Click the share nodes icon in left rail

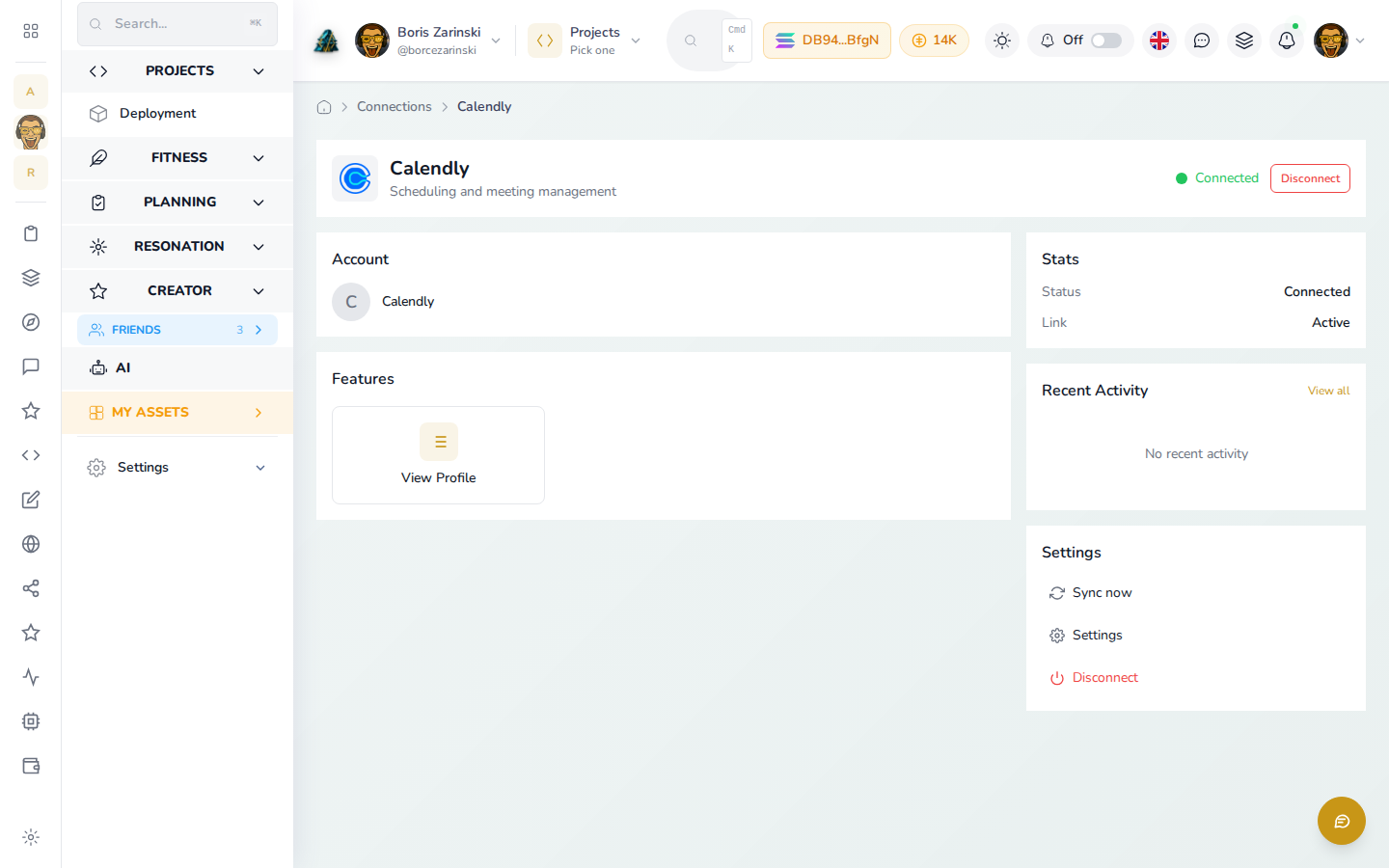31,588
